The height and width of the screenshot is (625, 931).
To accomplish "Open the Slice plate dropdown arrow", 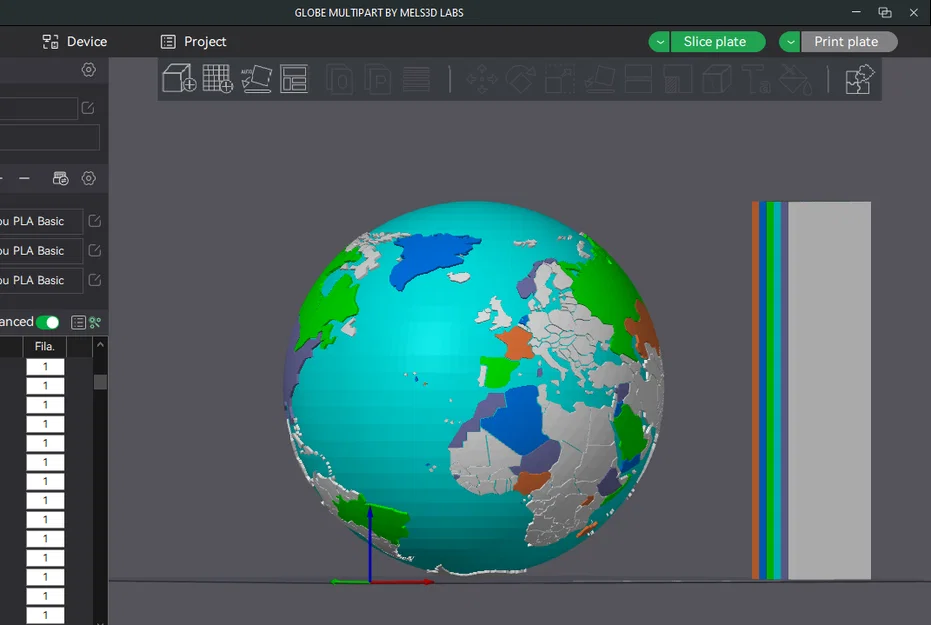I will coord(660,42).
